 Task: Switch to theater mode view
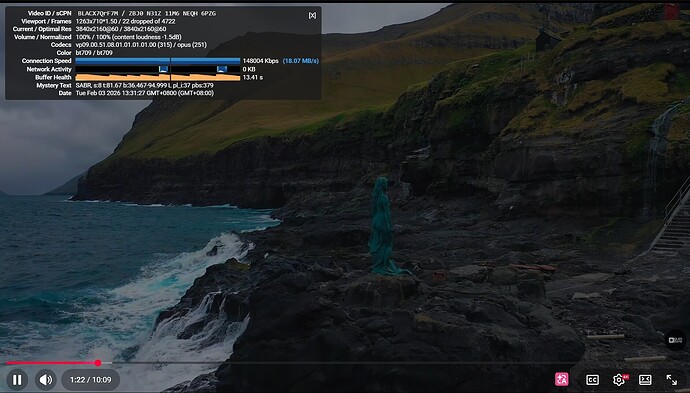[645, 379]
